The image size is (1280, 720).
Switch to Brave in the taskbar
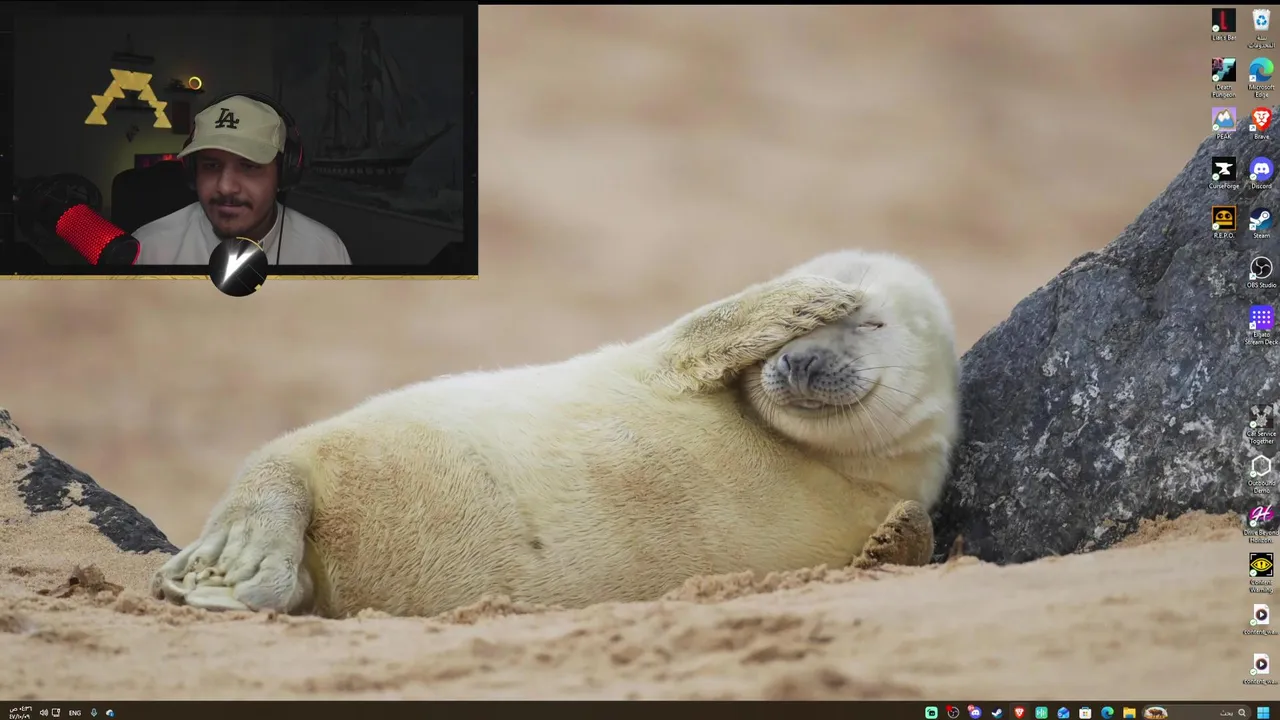point(1019,713)
